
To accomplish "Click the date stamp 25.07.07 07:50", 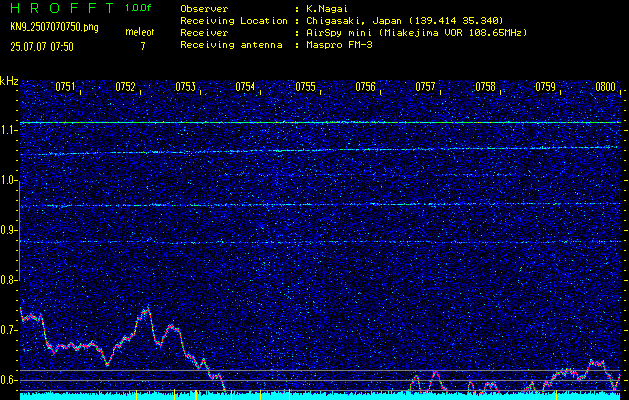I will 42,47.
